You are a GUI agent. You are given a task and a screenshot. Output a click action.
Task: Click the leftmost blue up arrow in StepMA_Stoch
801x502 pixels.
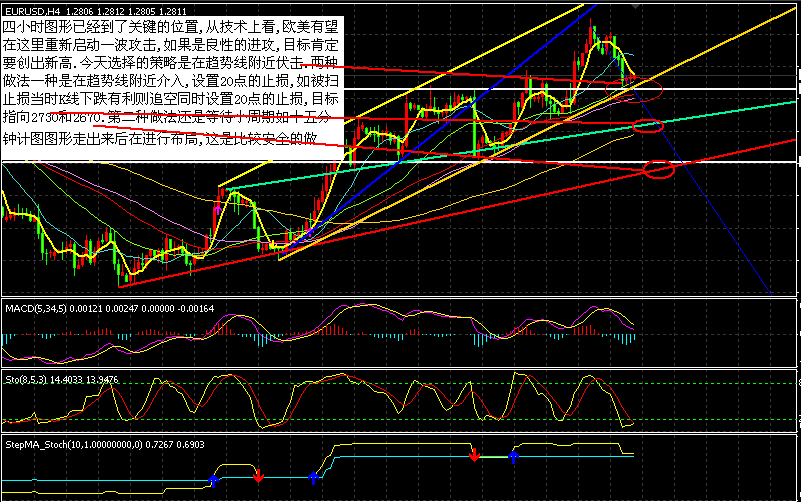214,481
